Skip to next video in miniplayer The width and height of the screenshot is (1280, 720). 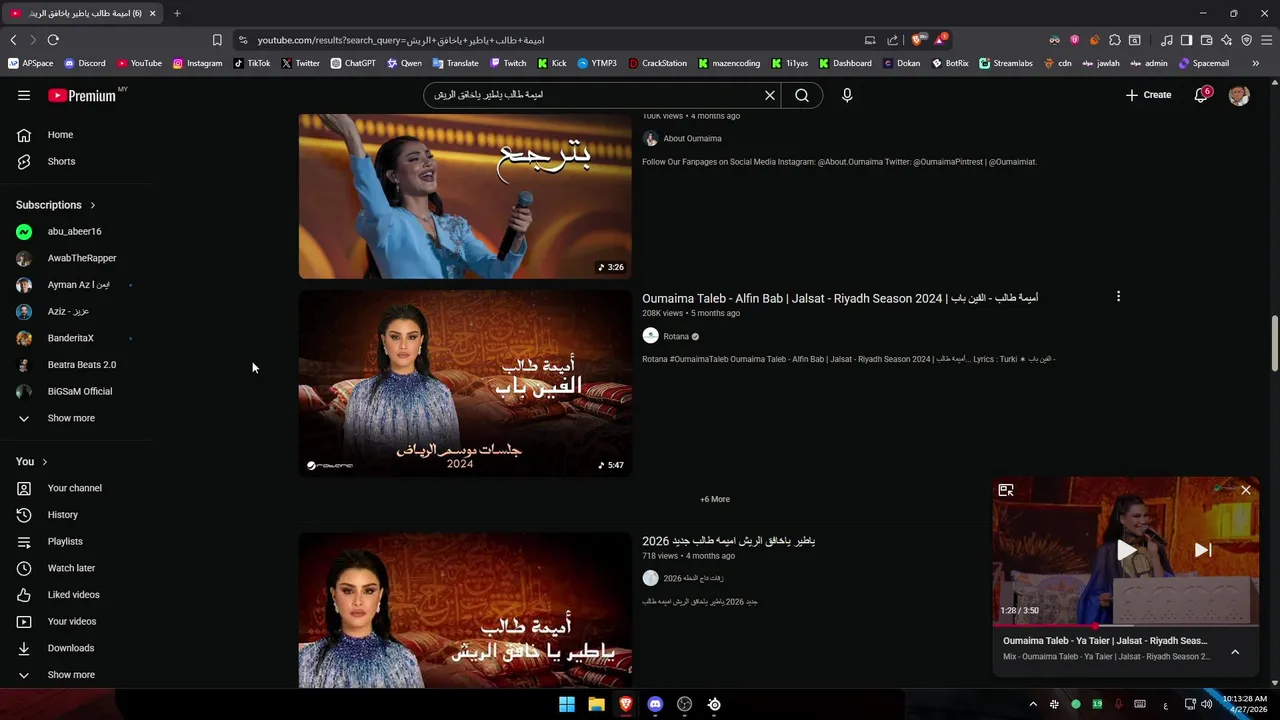1203,550
